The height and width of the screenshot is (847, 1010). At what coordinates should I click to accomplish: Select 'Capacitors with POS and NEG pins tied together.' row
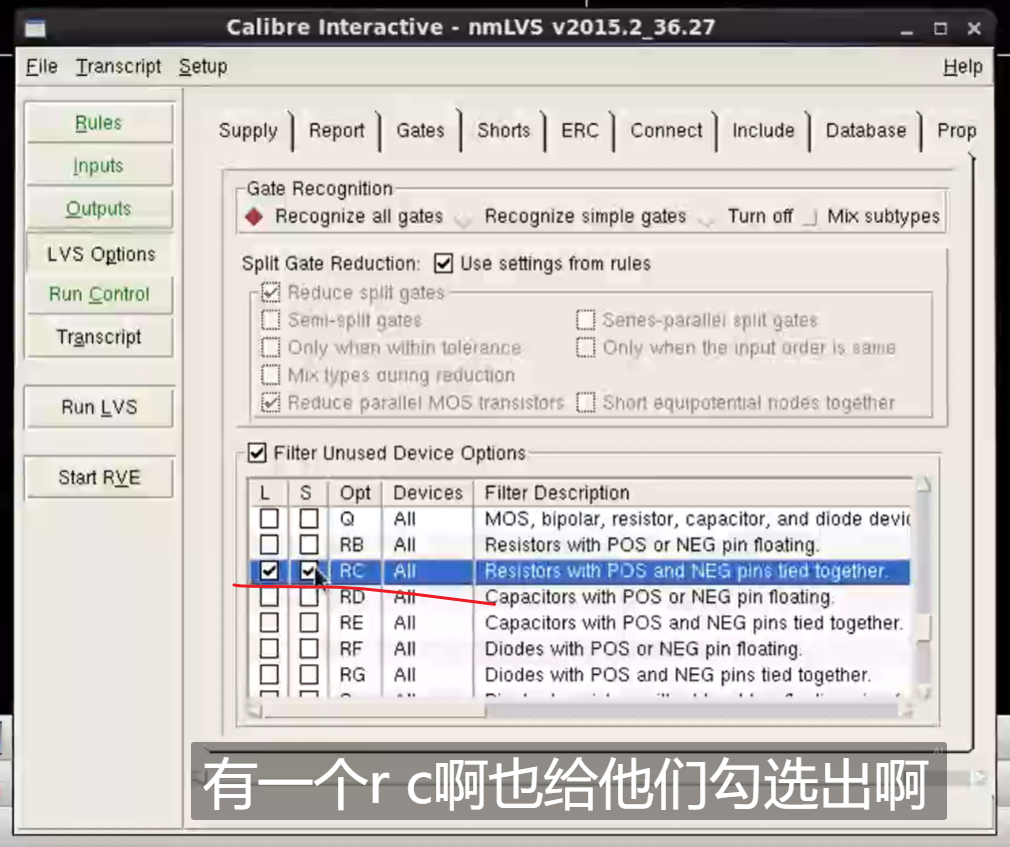pos(580,623)
